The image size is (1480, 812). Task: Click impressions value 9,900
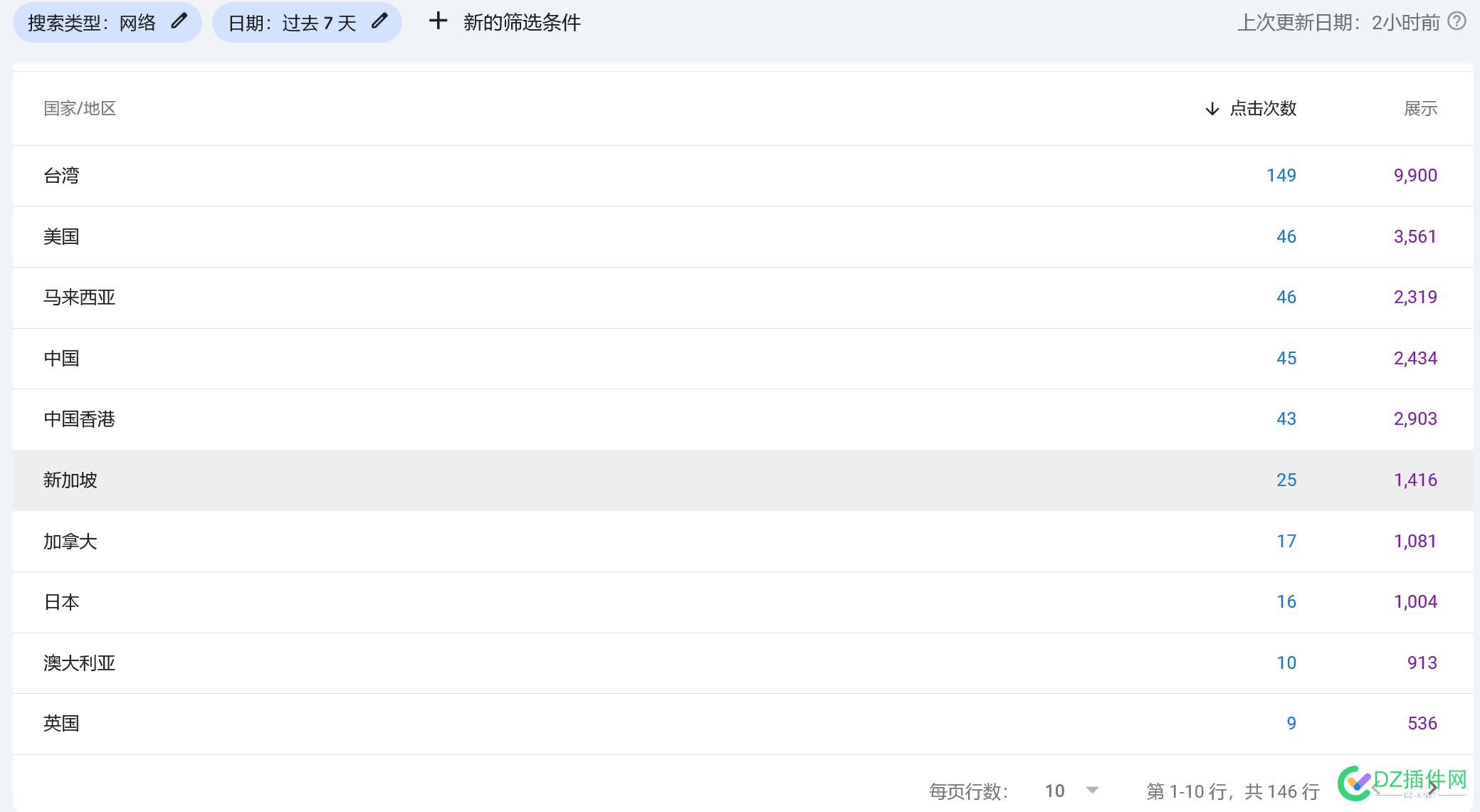(x=1415, y=176)
